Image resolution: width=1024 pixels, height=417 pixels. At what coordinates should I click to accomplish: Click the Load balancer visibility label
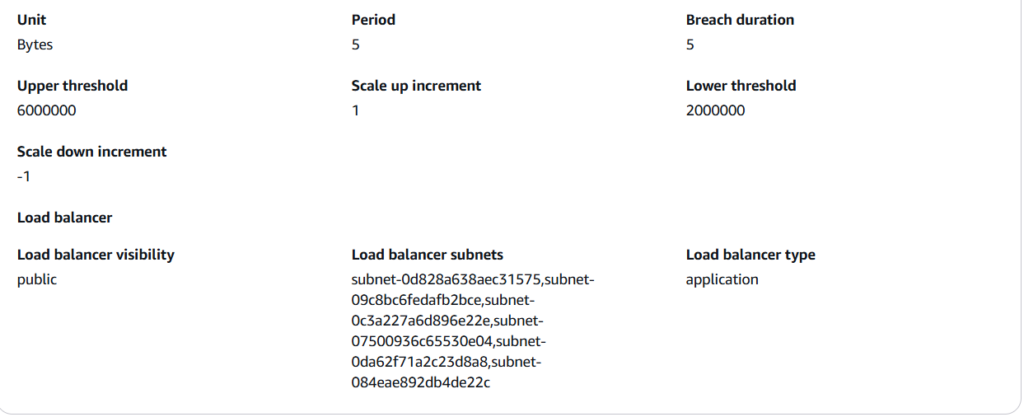(96, 255)
